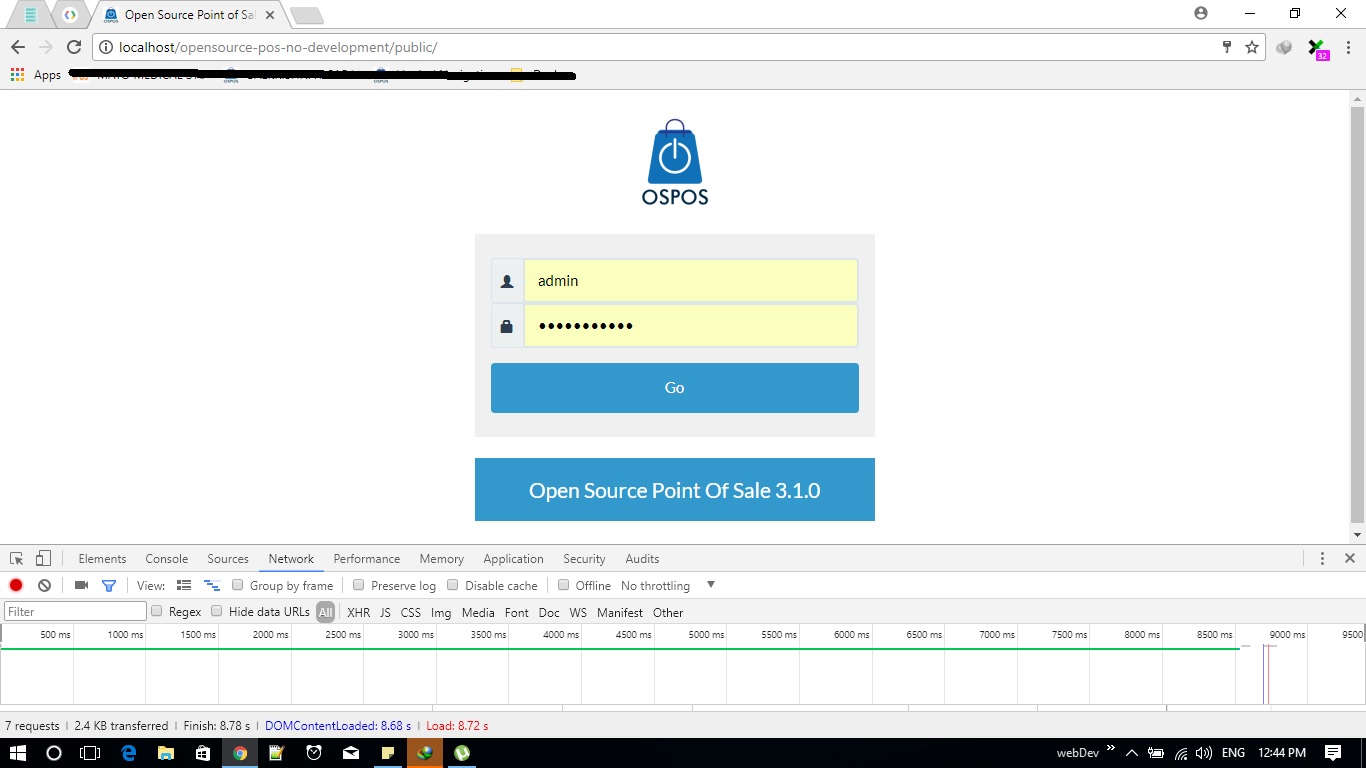This screenshot has width=1366, height=768.
Task: Open the network request filter bar
Action: tap(110, 585)
